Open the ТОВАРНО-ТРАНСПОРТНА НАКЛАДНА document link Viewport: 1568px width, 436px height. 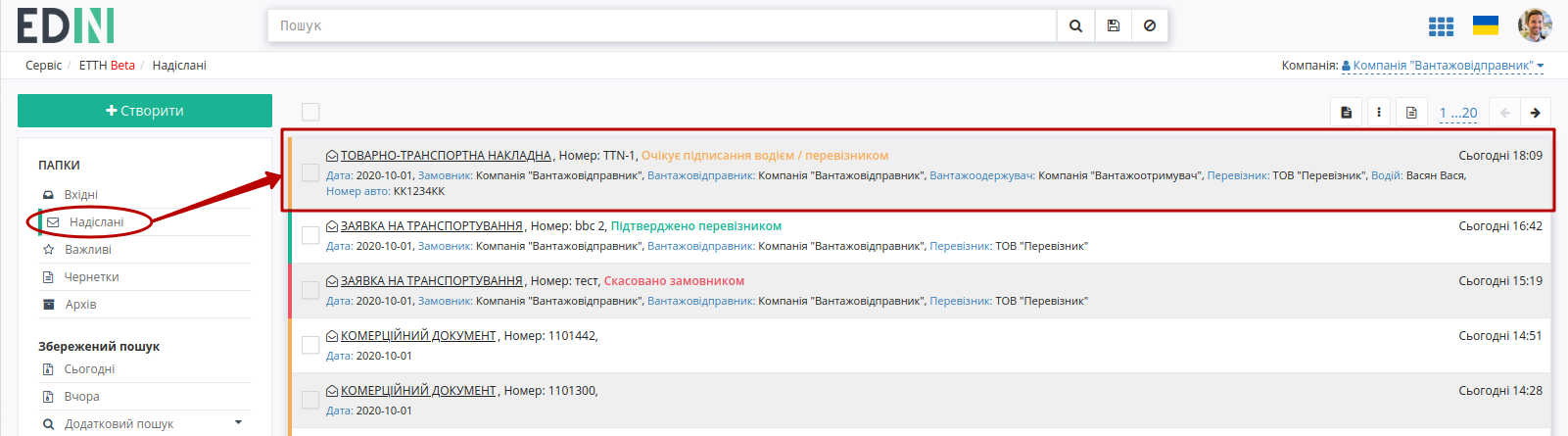(x=446, y=156)
